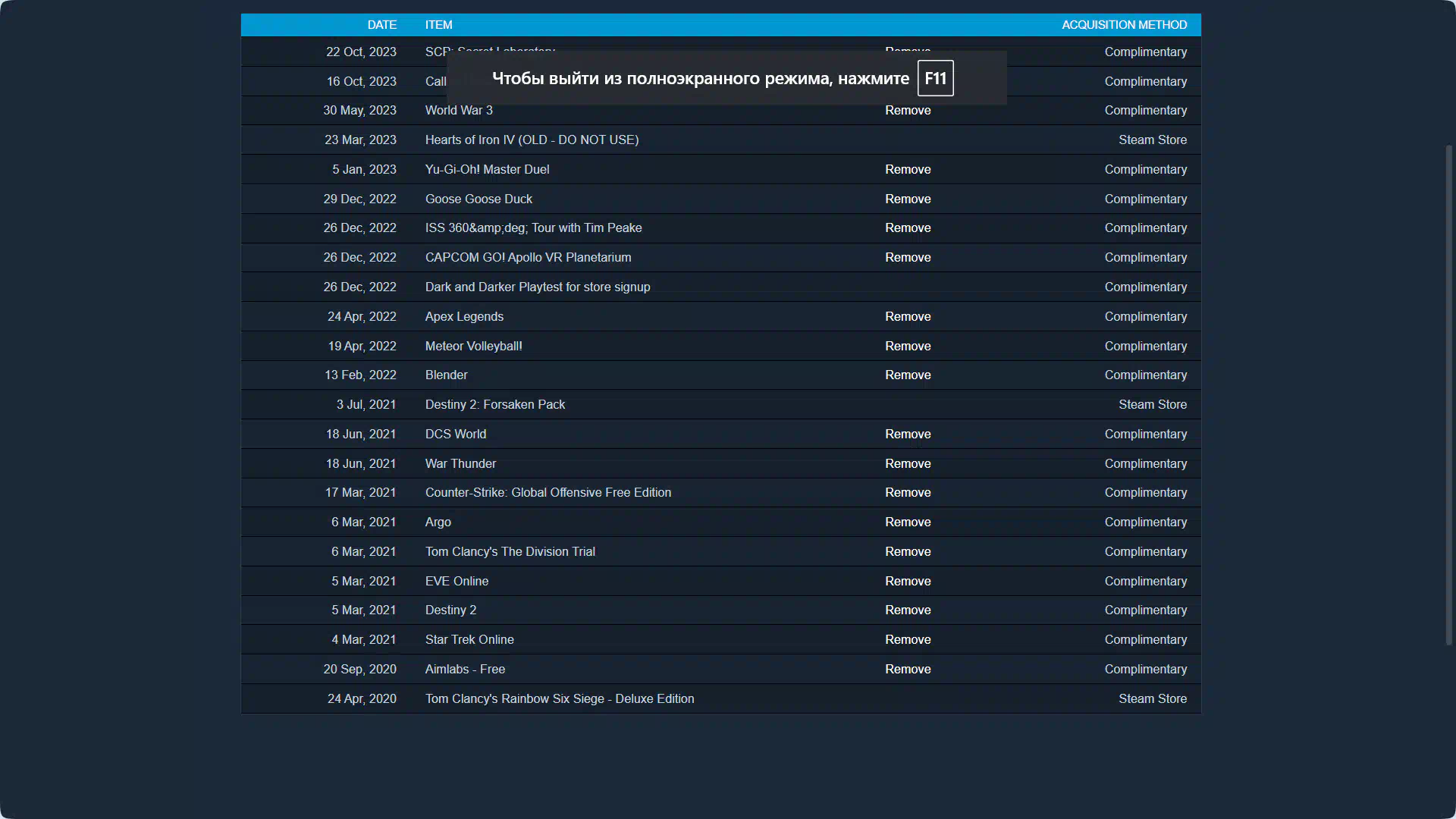Remove Star Trek Online license

pyautogui.click(x=908, y=640)
